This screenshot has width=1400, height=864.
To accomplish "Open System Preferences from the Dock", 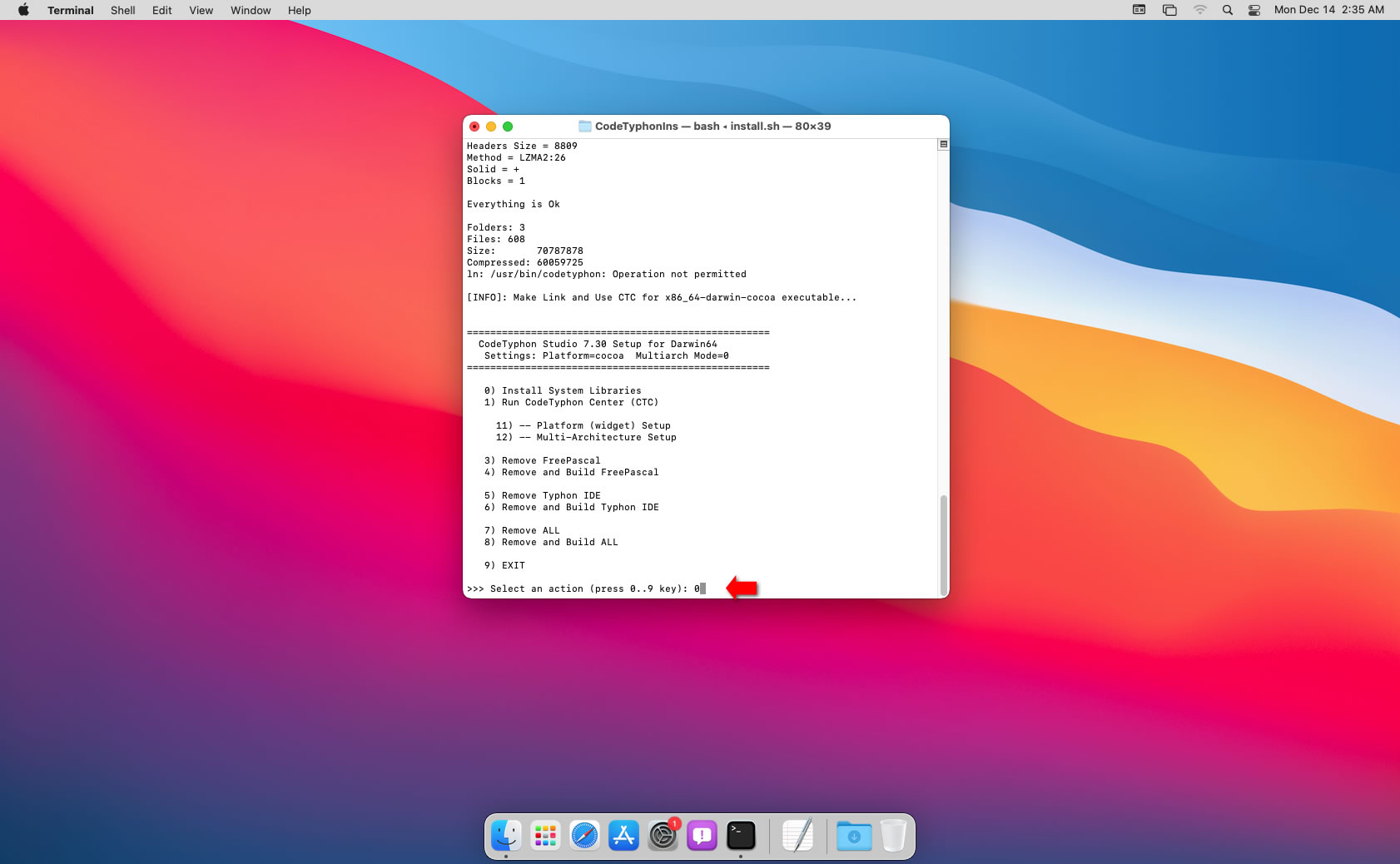I will point(663,835).
